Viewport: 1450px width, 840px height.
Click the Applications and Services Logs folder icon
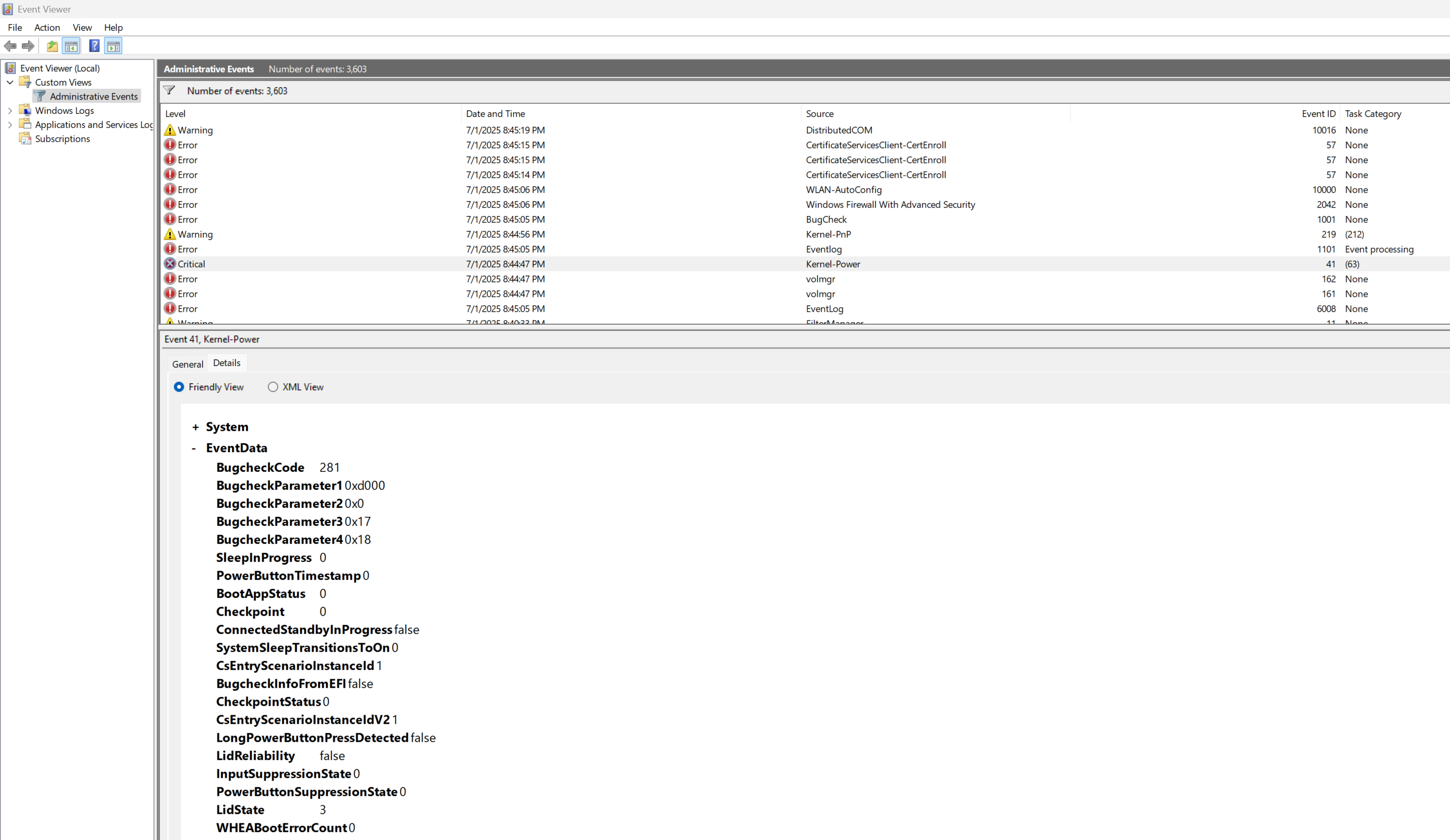[x=25, y=124]
